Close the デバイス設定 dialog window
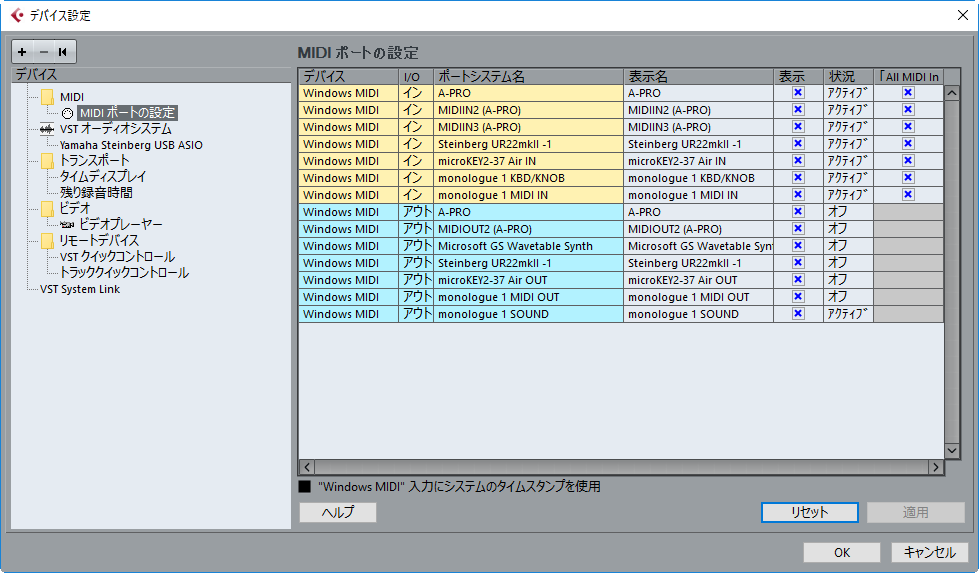The height and width of the screenshot is (573, 979). [963, 15]
